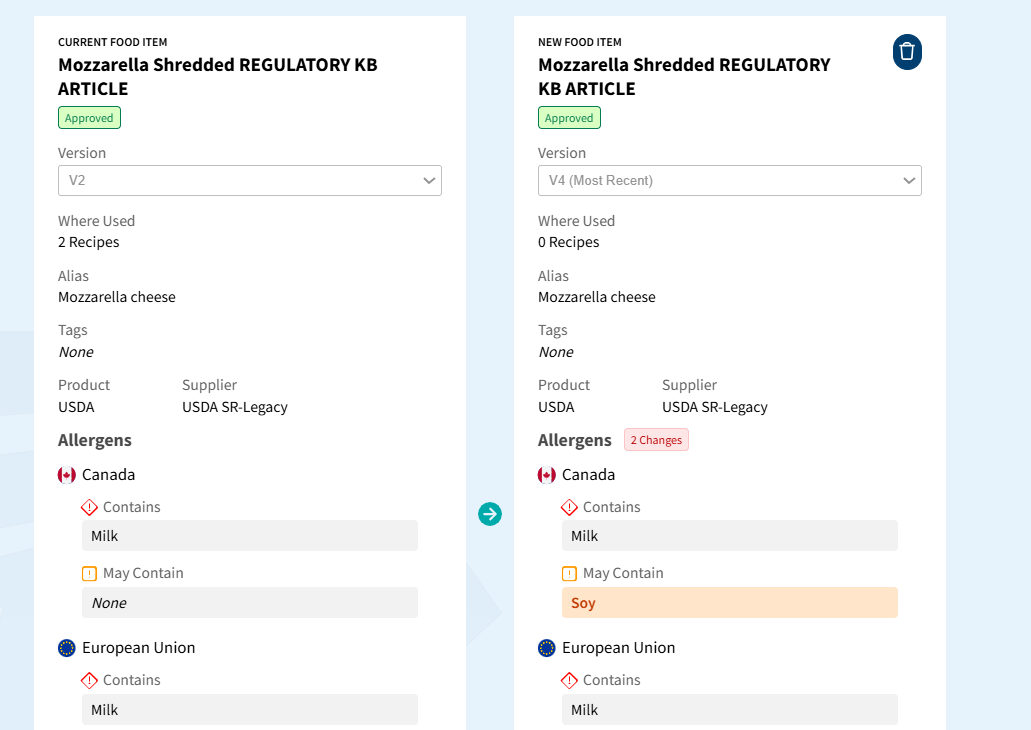Click the trash icon on the new food item
1031x730 pixels.
pos(906,52)
